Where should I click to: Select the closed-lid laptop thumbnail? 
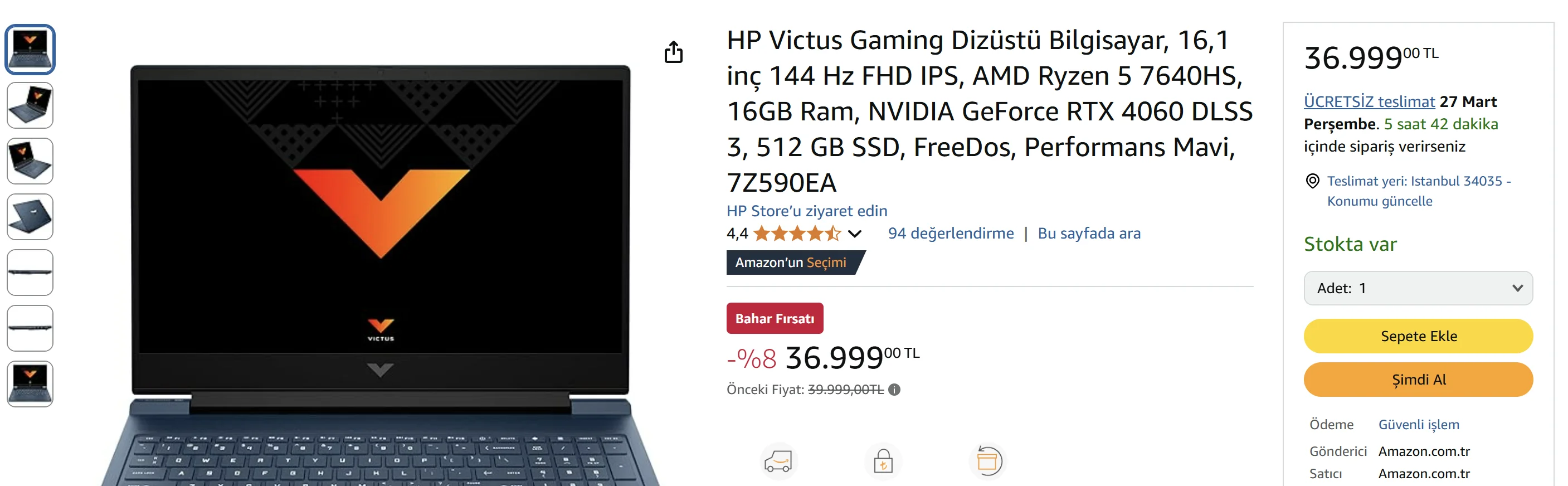coord(30,217)
